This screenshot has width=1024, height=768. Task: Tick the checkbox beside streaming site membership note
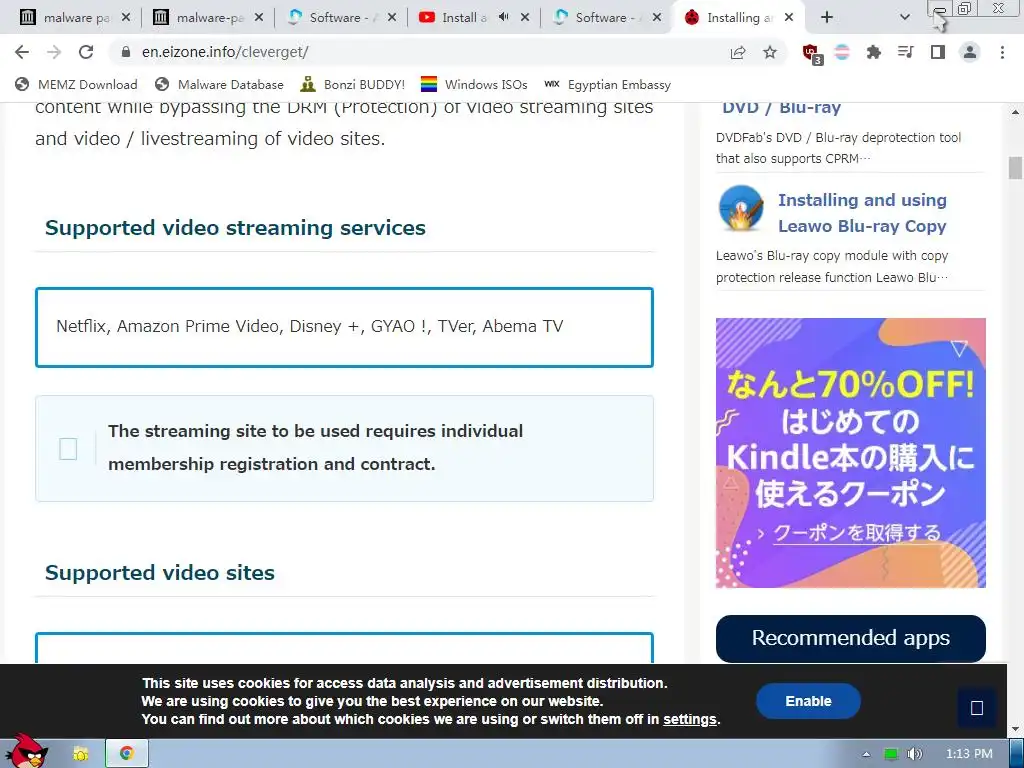coord(68,449)
